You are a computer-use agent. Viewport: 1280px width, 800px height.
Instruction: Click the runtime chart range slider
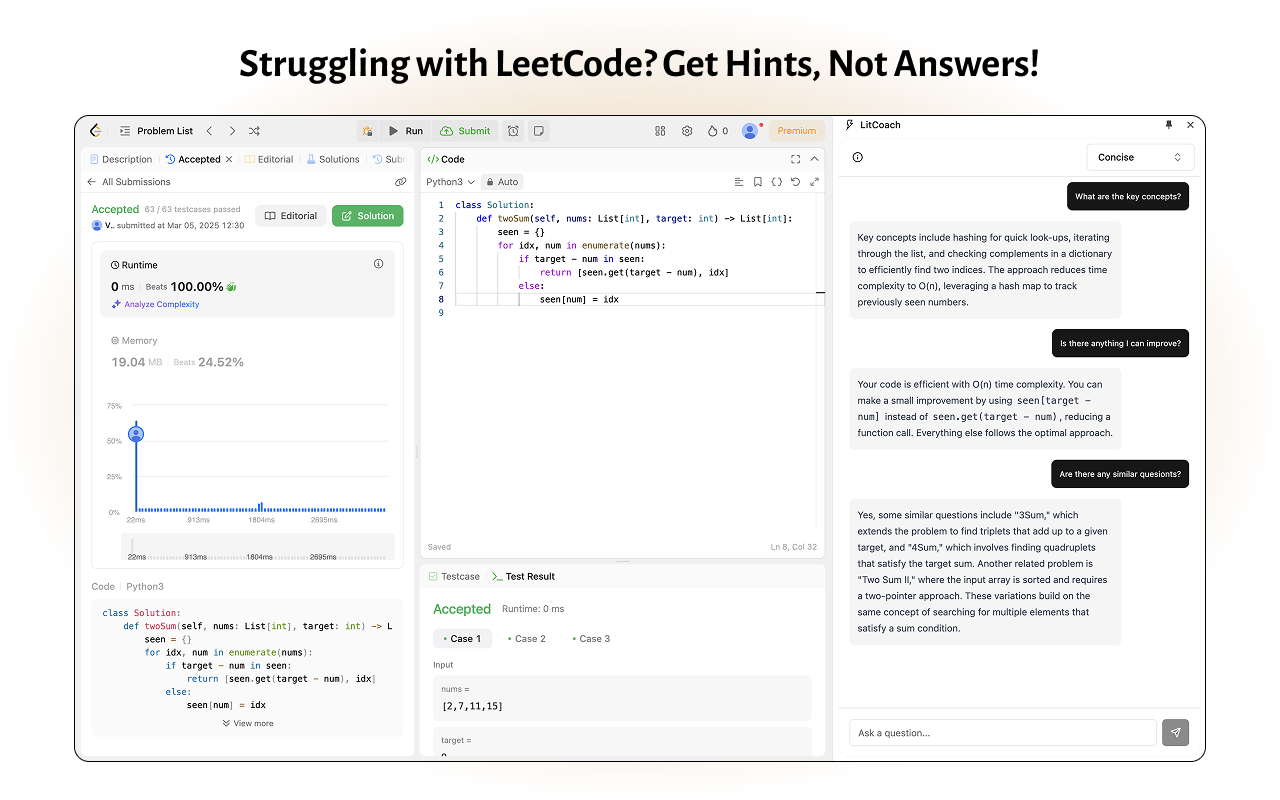point(258,546)
